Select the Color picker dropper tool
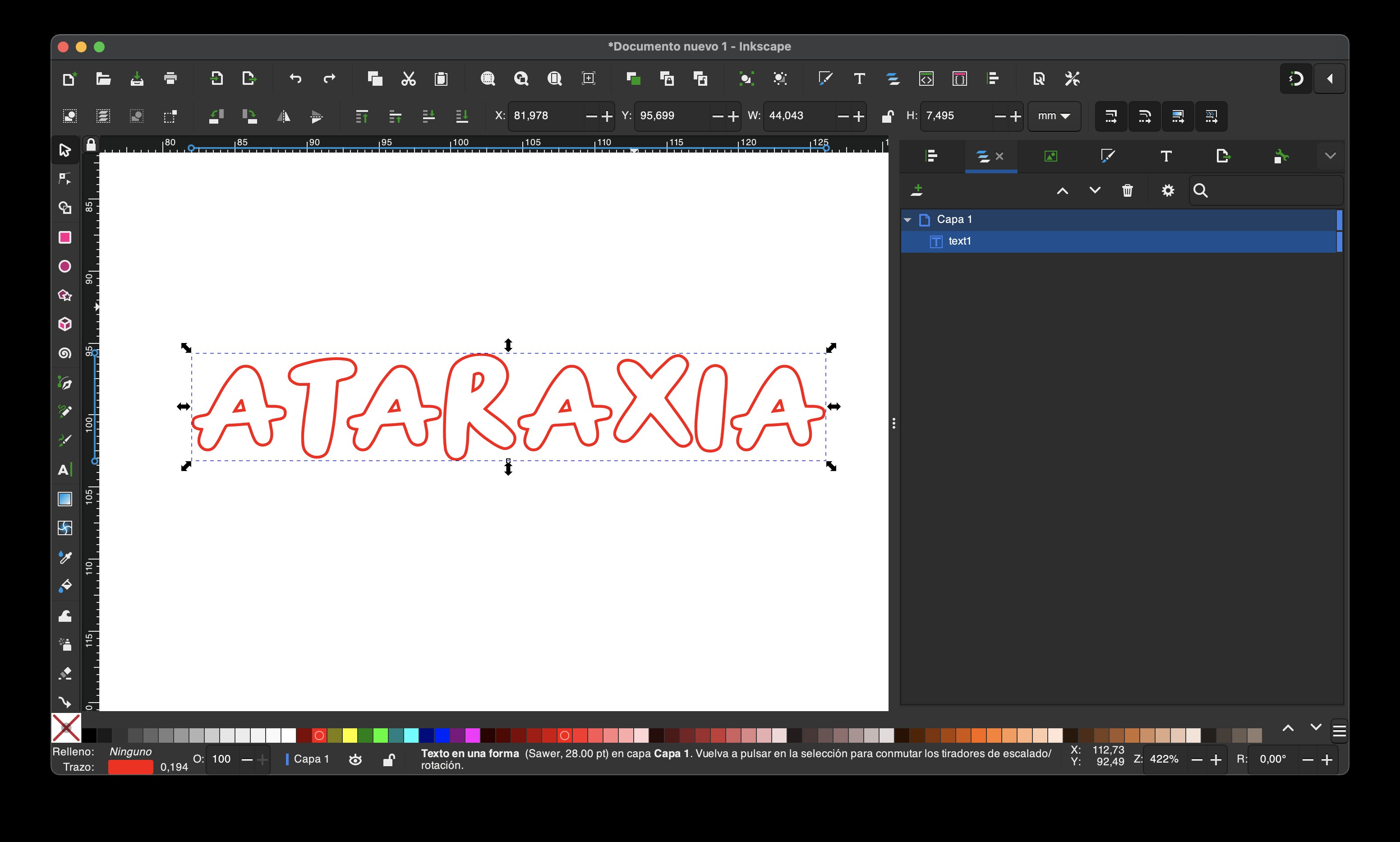Viewport: 1400px width, 842px height. (x=64, y=557)
